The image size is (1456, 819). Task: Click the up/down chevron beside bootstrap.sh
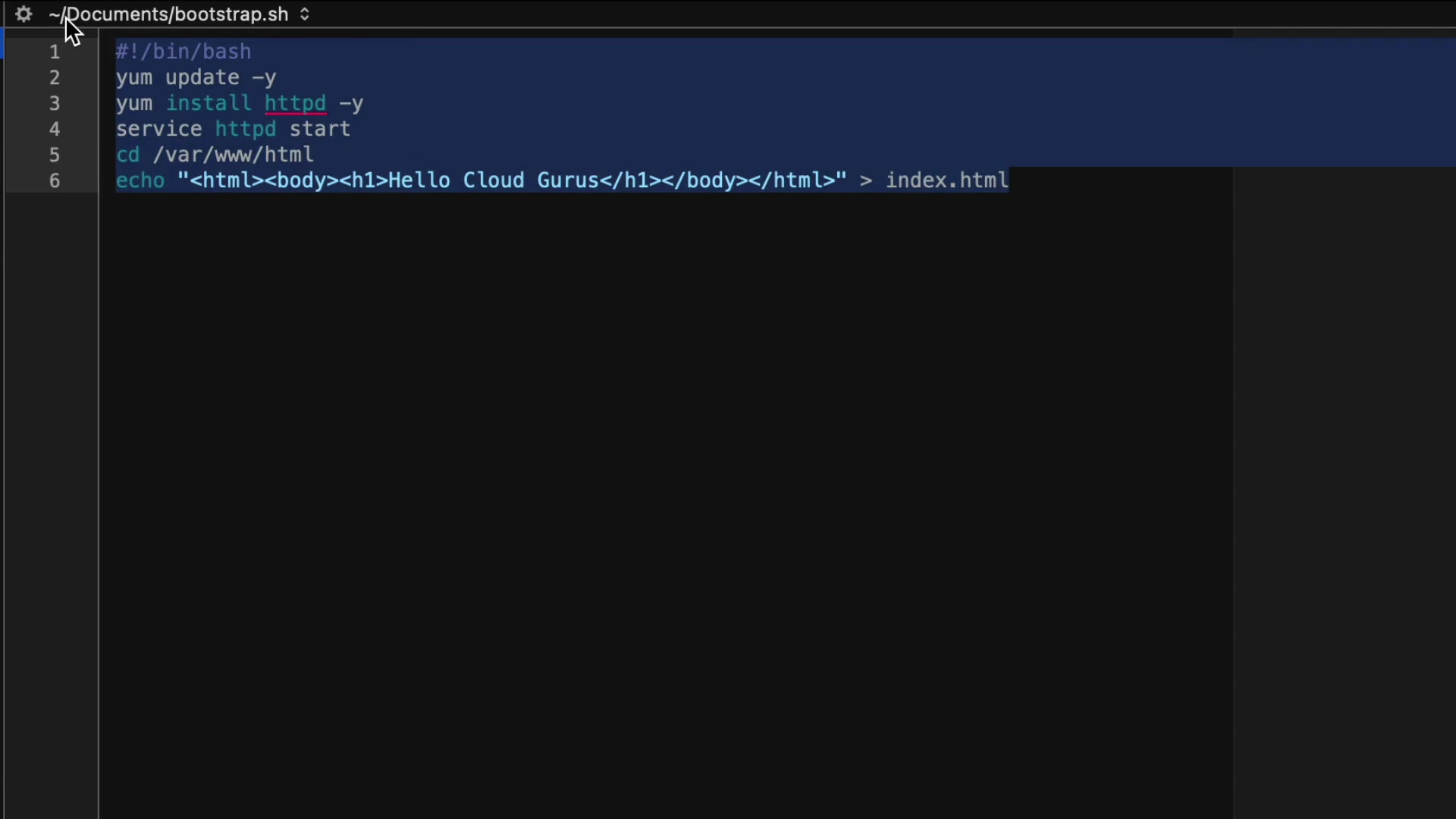pyautogui.click(x=305, y=14)
